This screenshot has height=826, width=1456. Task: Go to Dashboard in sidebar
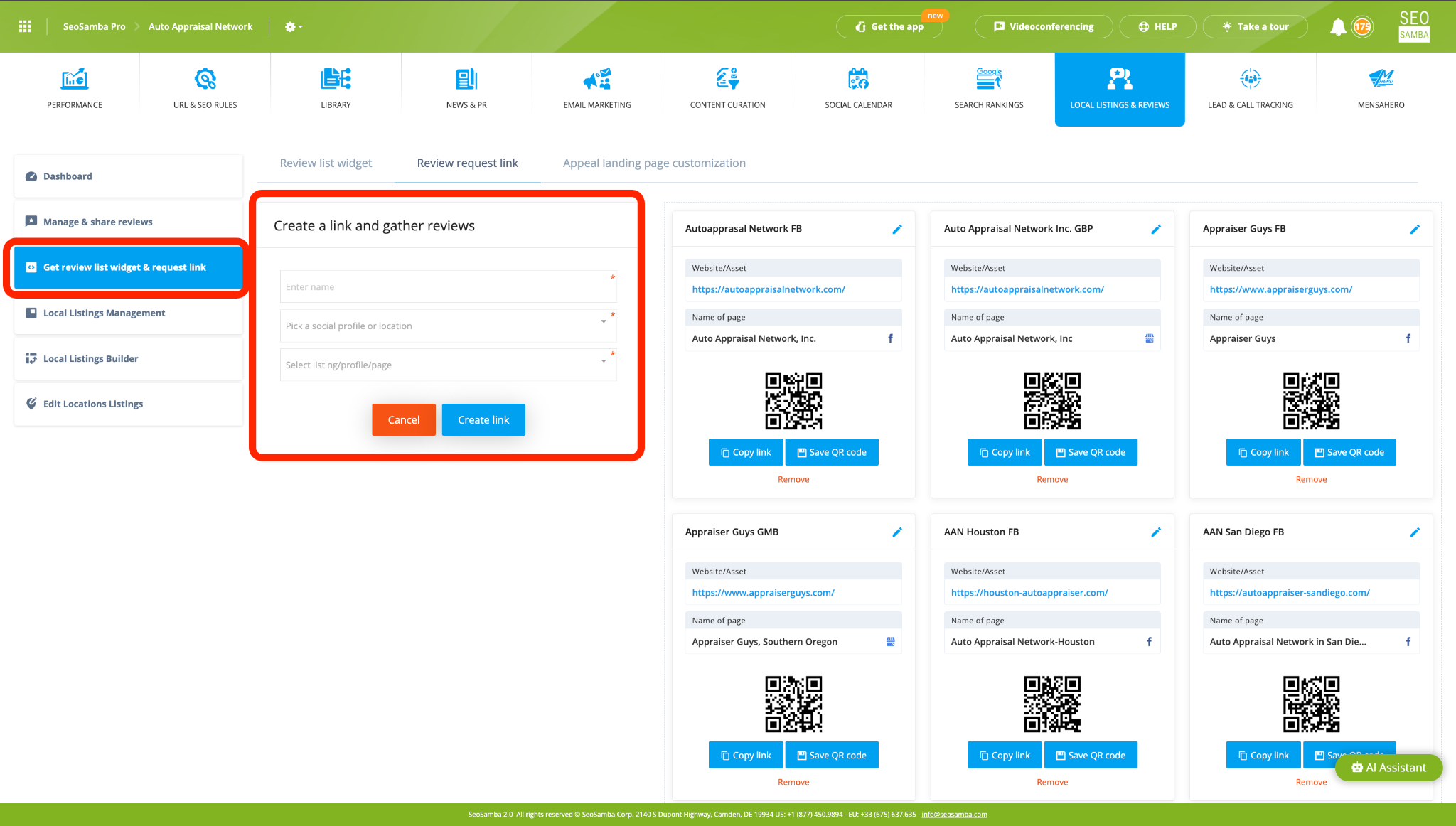(128, 176)
